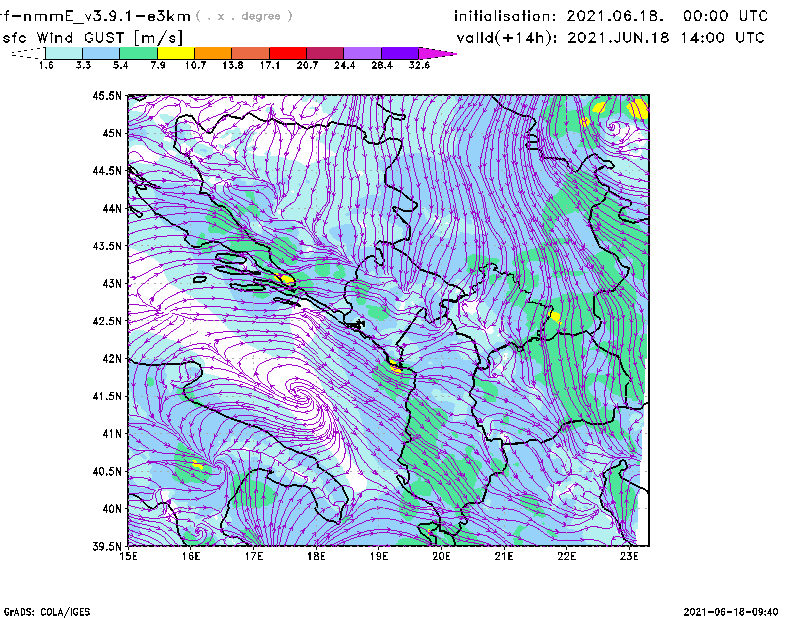The width and height of the screenshot is (800, 618).
Task: Click the legend value '32.6'
Action: [x=419, y=65]
